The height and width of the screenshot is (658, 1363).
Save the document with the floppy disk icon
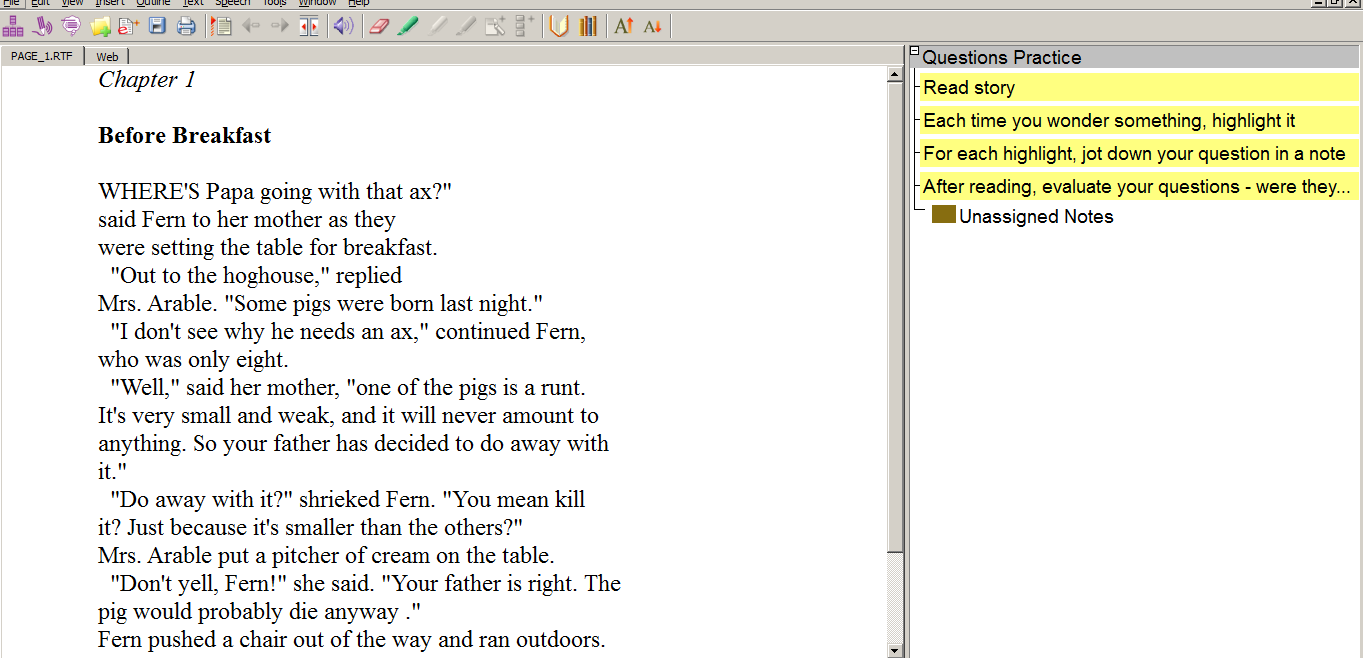coord(158,26)
